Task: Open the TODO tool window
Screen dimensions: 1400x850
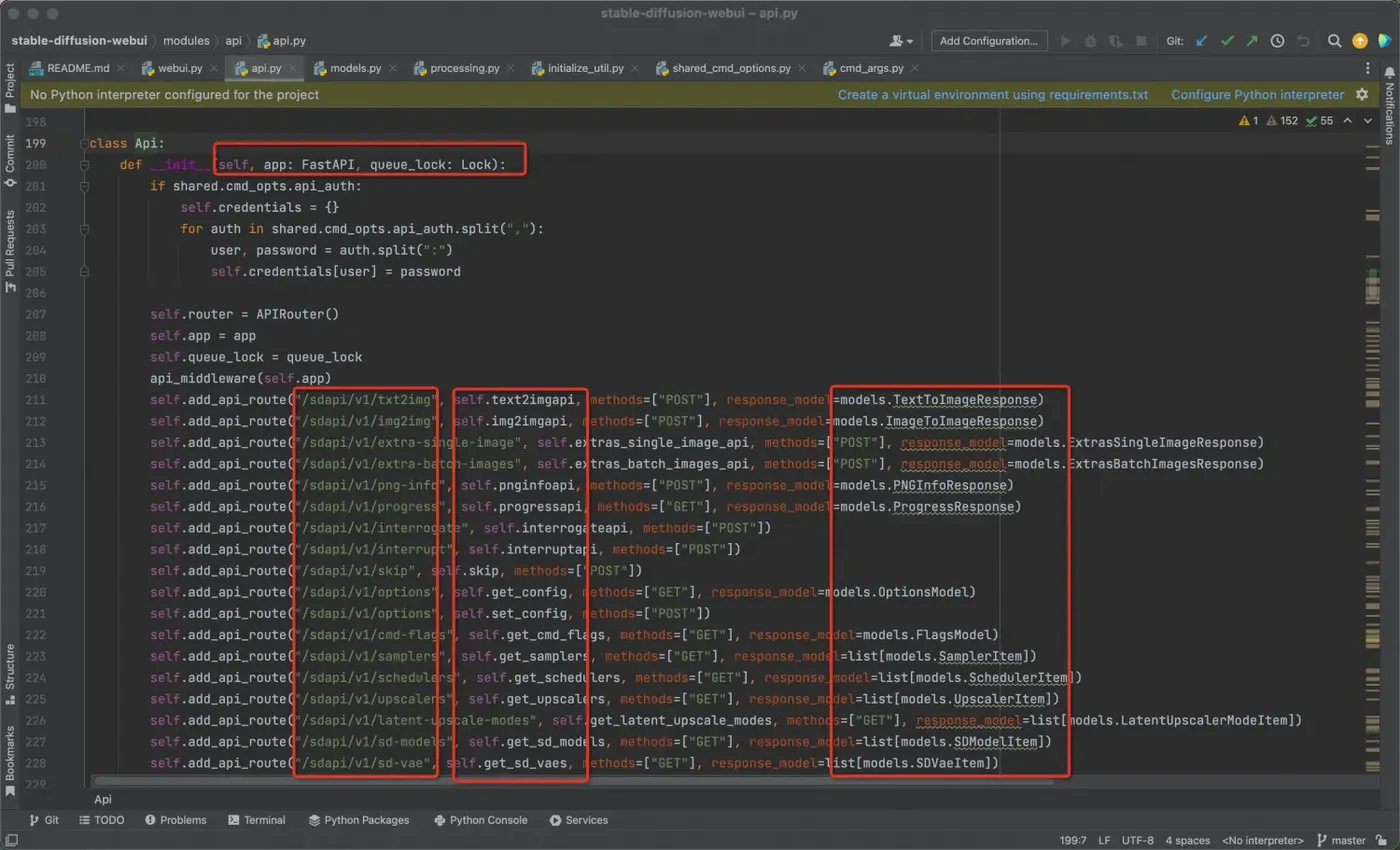Action: pyautogui.click(x=101, y=820)
